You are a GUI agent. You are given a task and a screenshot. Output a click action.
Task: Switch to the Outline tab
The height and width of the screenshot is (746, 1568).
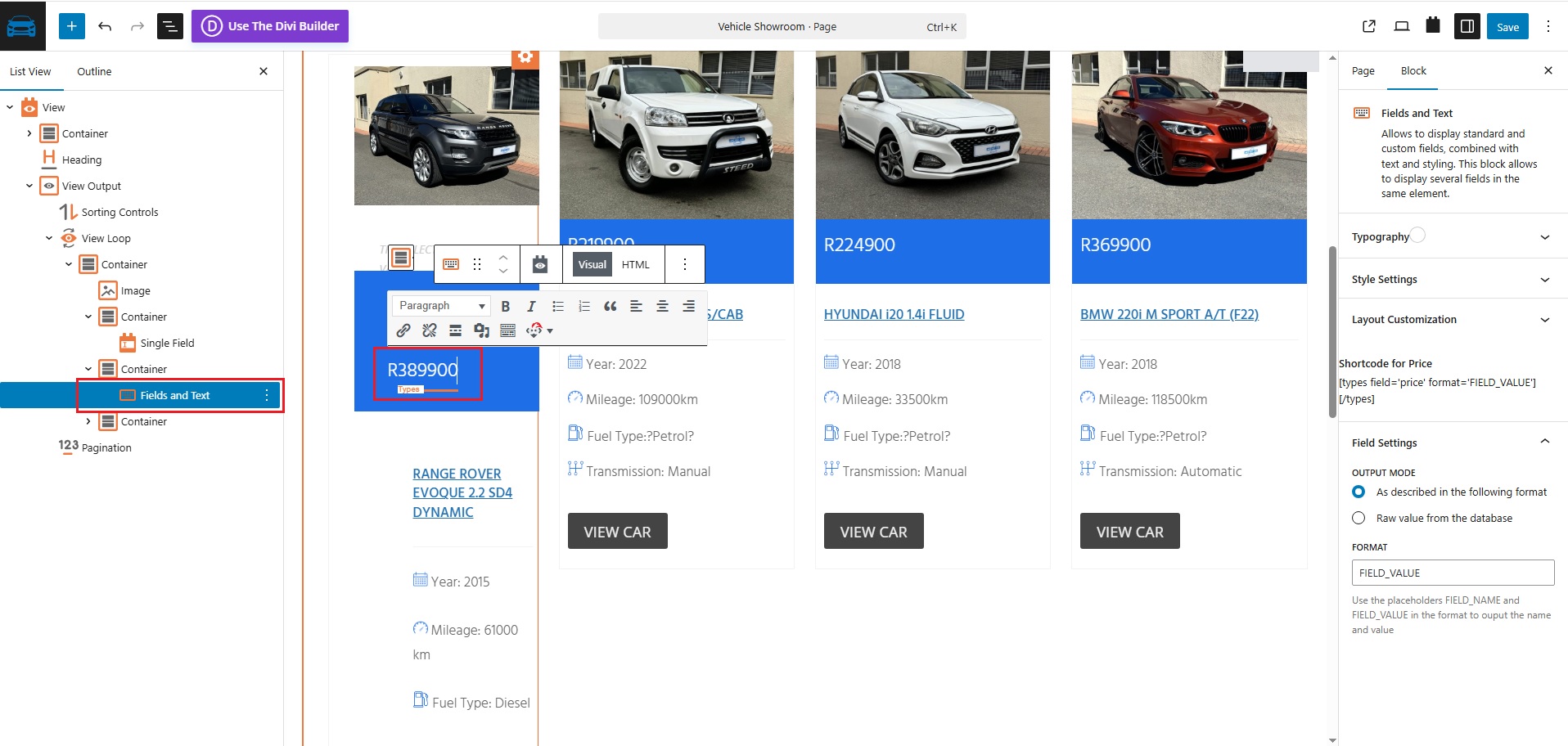click(94, 72)
